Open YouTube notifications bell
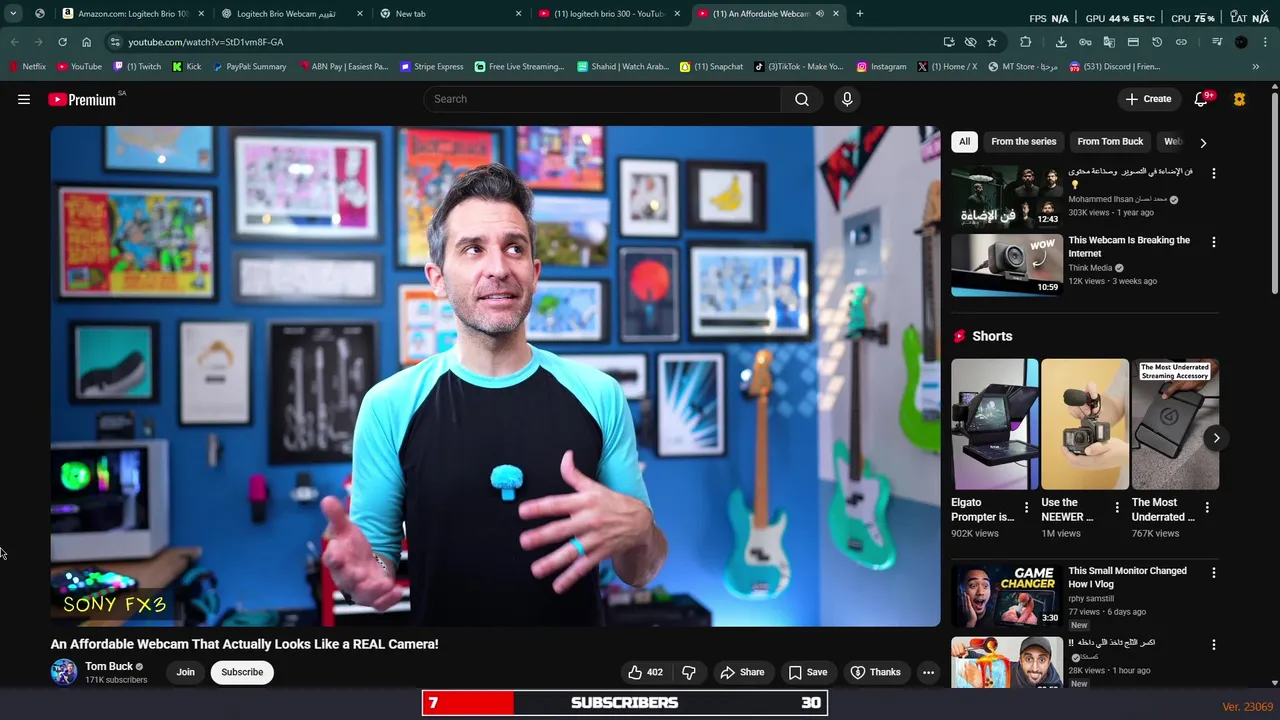This screenshot has height=720, width=1280. (1201, 99)
